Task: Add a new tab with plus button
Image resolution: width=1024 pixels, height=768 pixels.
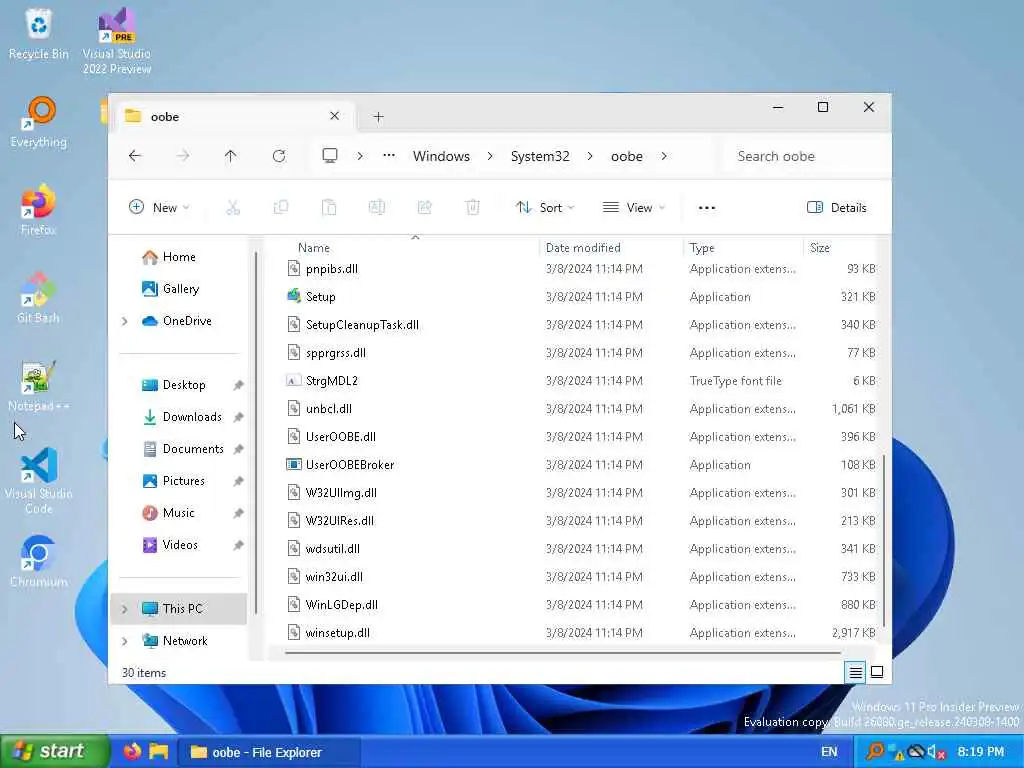Action: [x=378, y=116]
